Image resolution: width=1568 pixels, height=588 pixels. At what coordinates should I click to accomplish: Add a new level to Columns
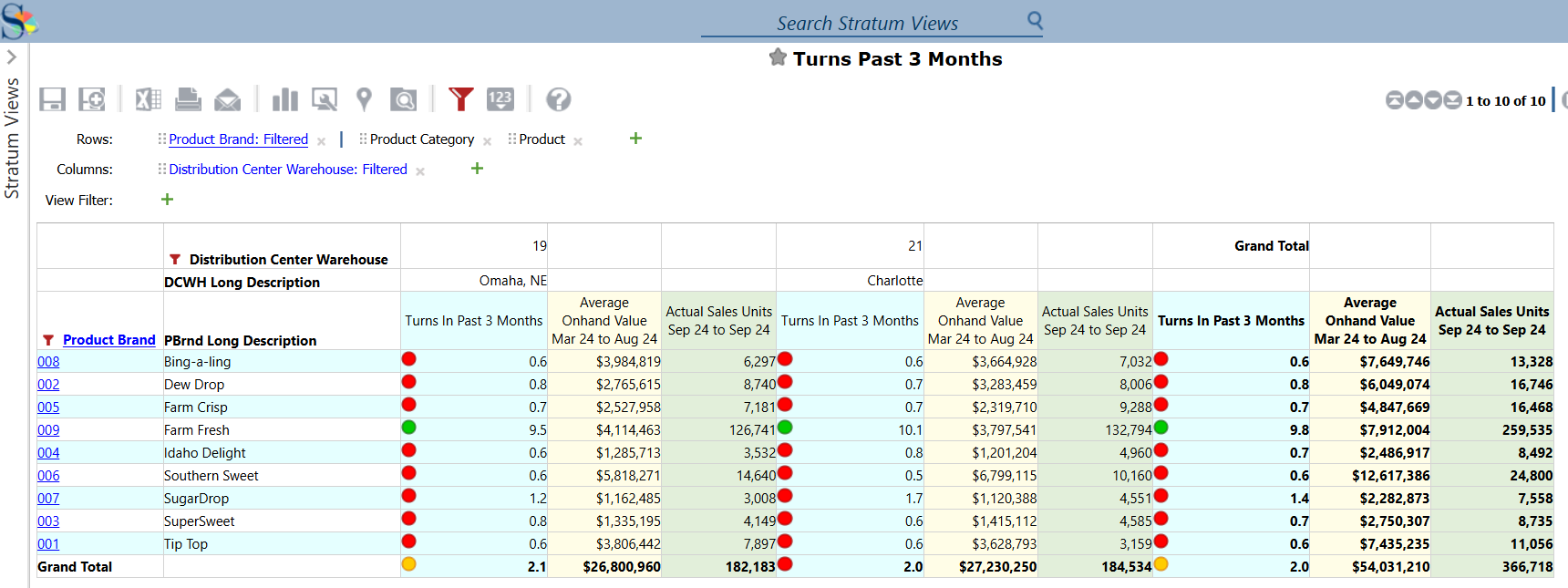477,169
